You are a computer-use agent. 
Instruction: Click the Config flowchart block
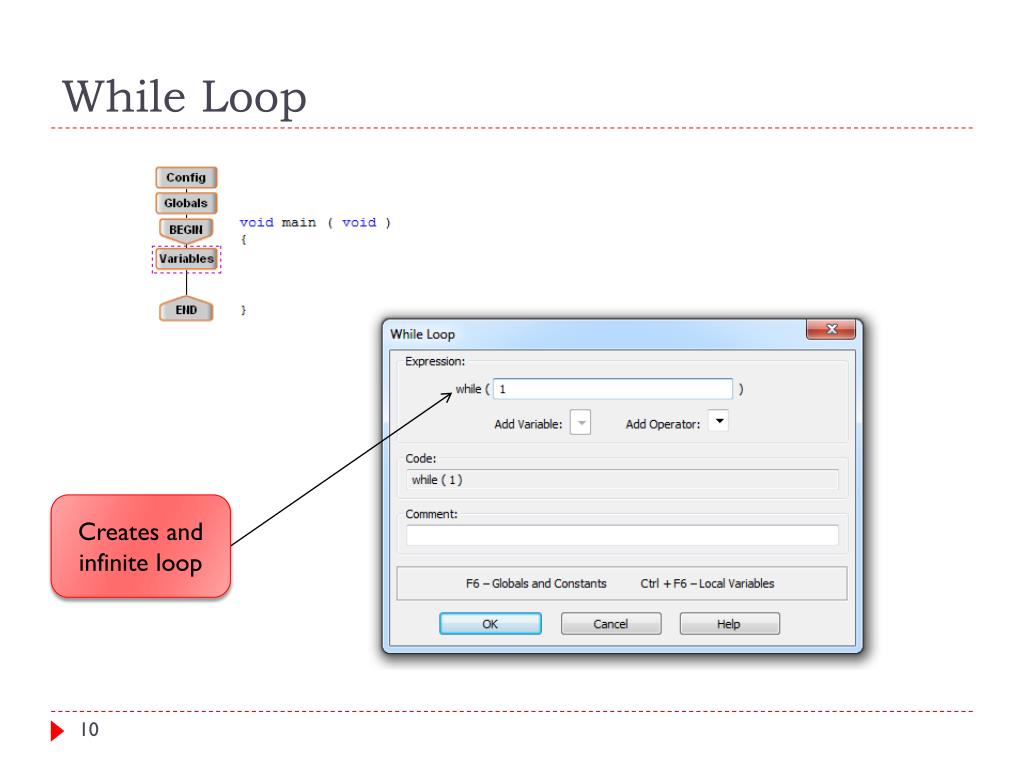[x=186, y=178]
